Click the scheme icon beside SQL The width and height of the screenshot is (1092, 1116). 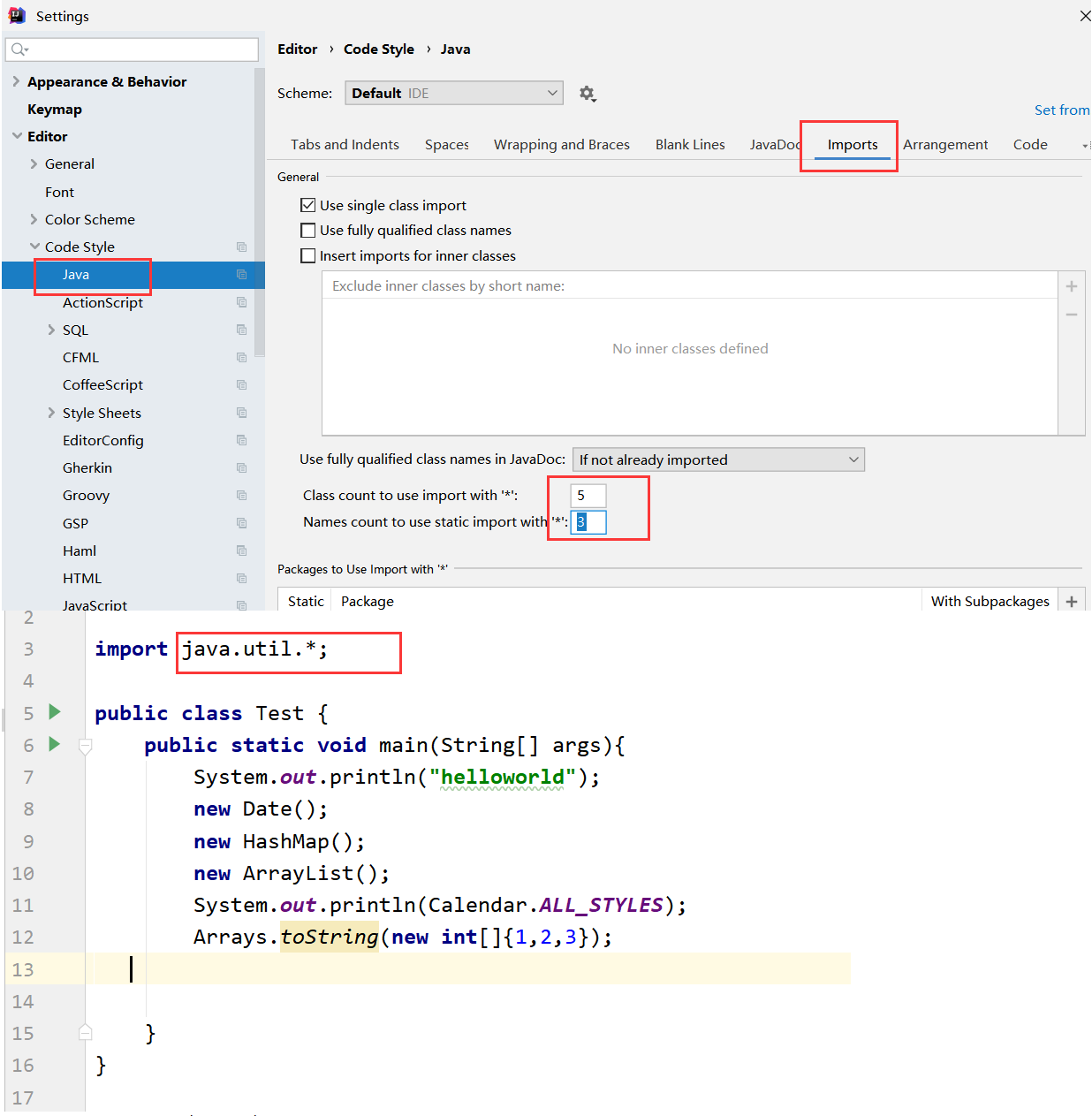(241, 330)
